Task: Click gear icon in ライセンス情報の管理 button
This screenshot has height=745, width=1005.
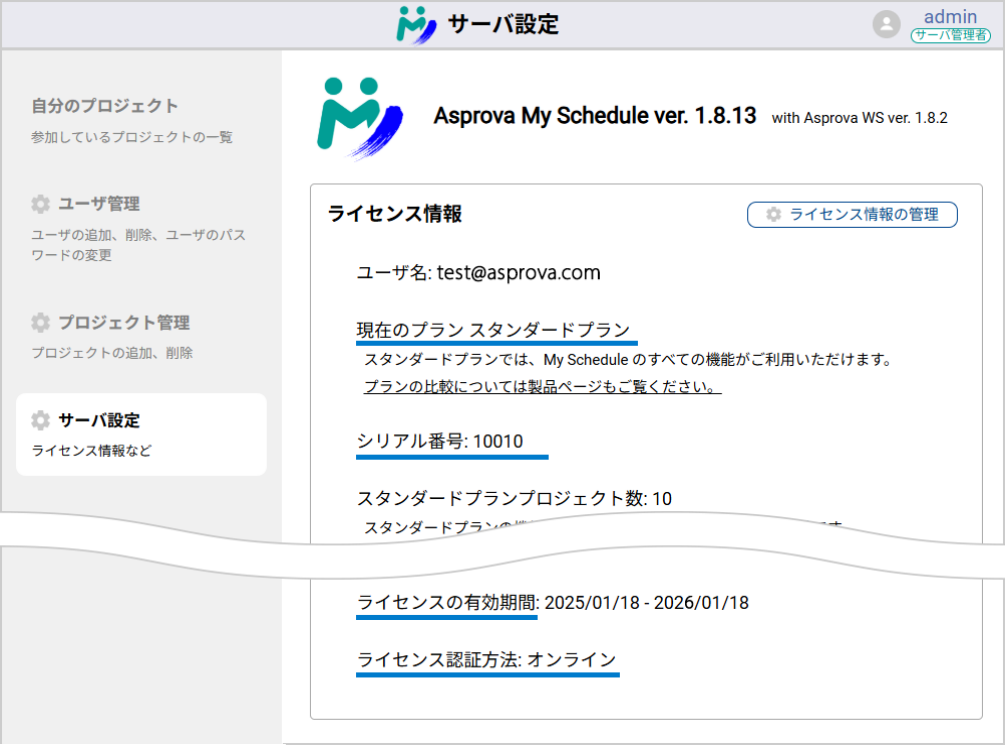Action: pyautogui.click(x=774, y=214)
